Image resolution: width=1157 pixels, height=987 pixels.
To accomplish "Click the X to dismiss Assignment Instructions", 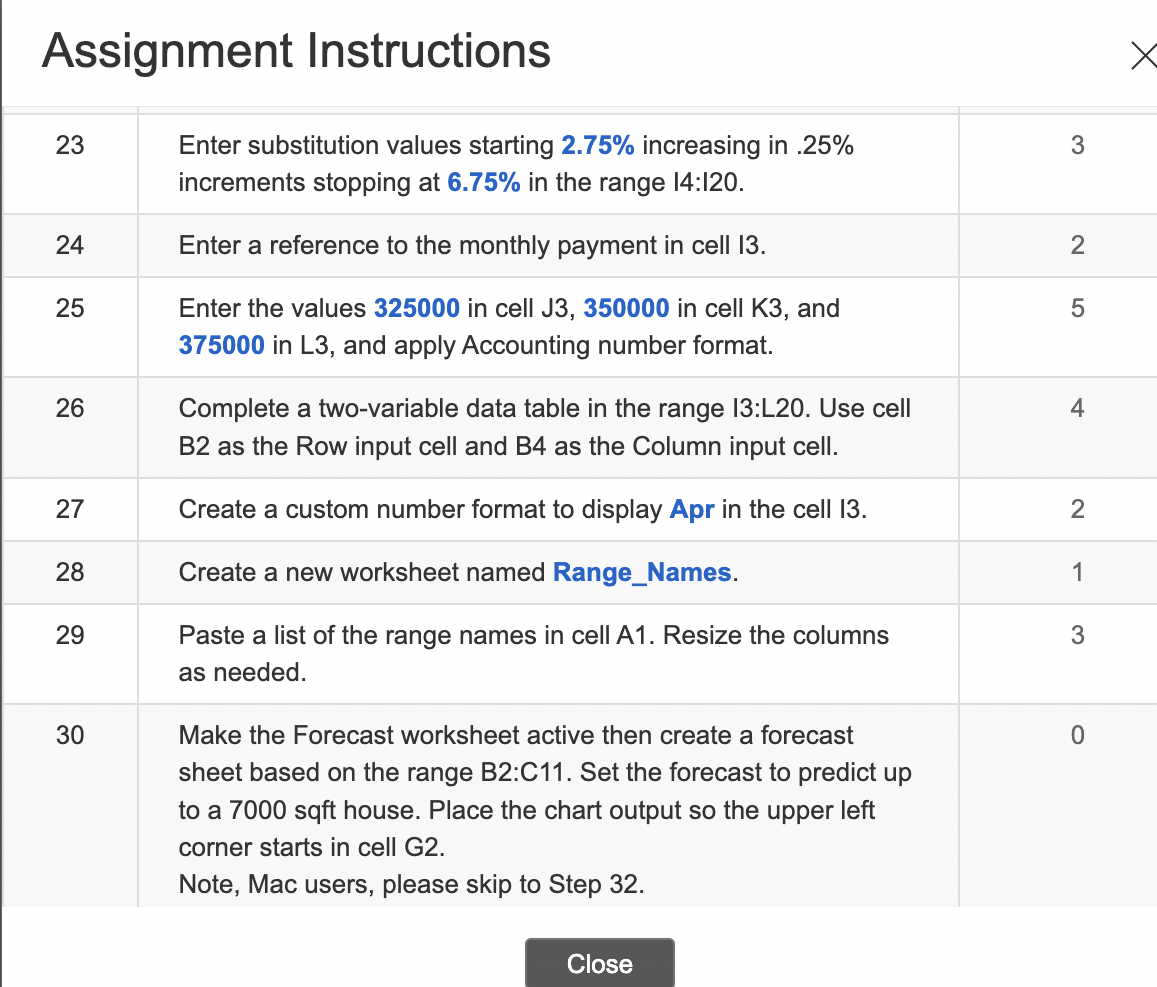I will tap(1143, 56).
